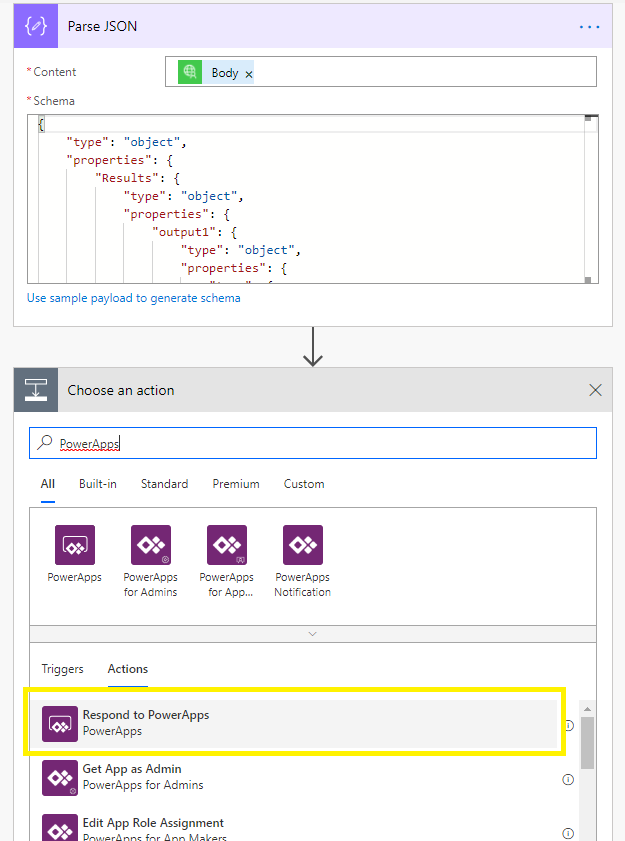Switch to the Premium tab
This screenshot has height=841, width=625.
(236, 484)
